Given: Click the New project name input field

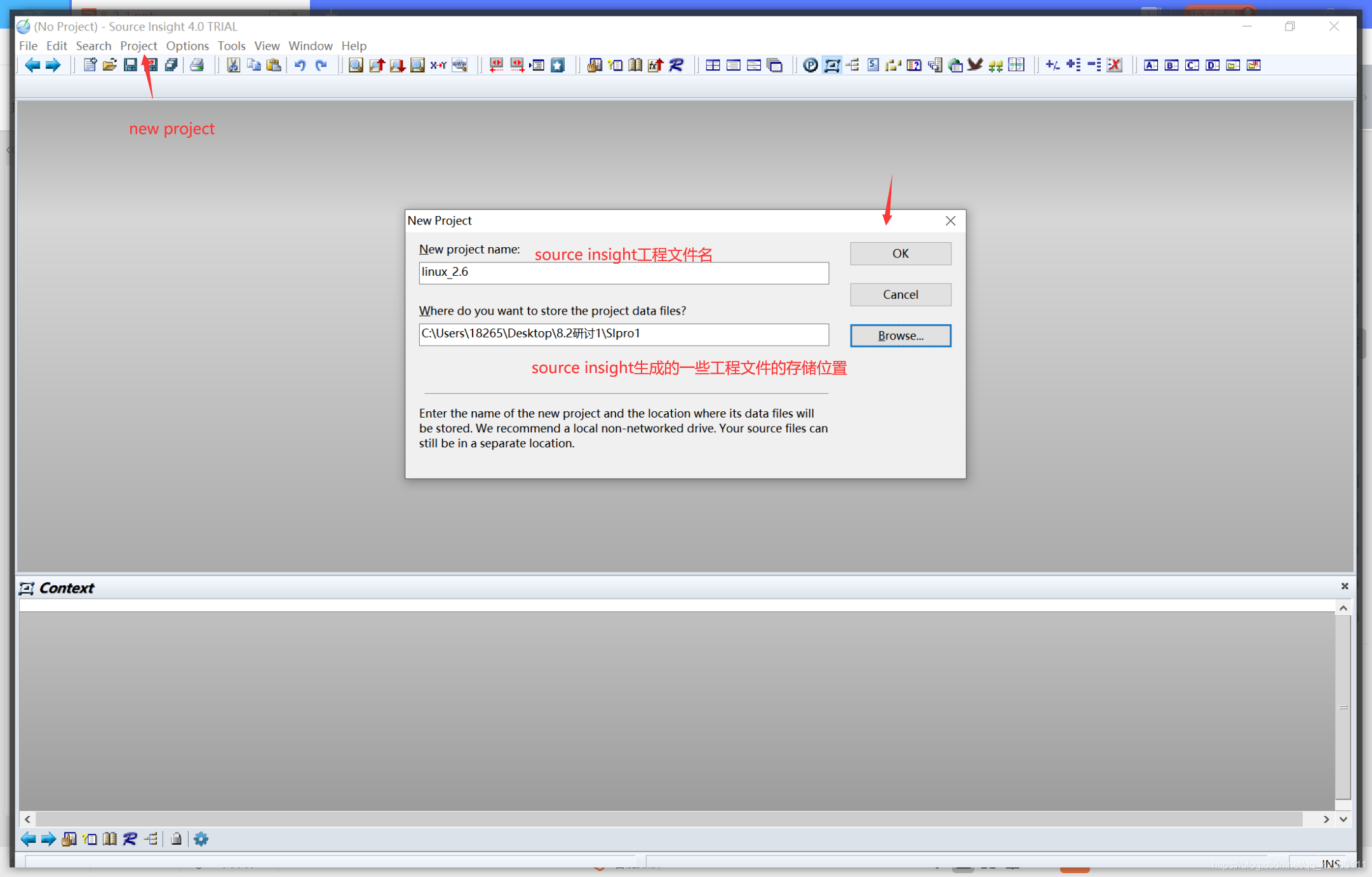Looking at the screenshot, I should click(623, 273).
